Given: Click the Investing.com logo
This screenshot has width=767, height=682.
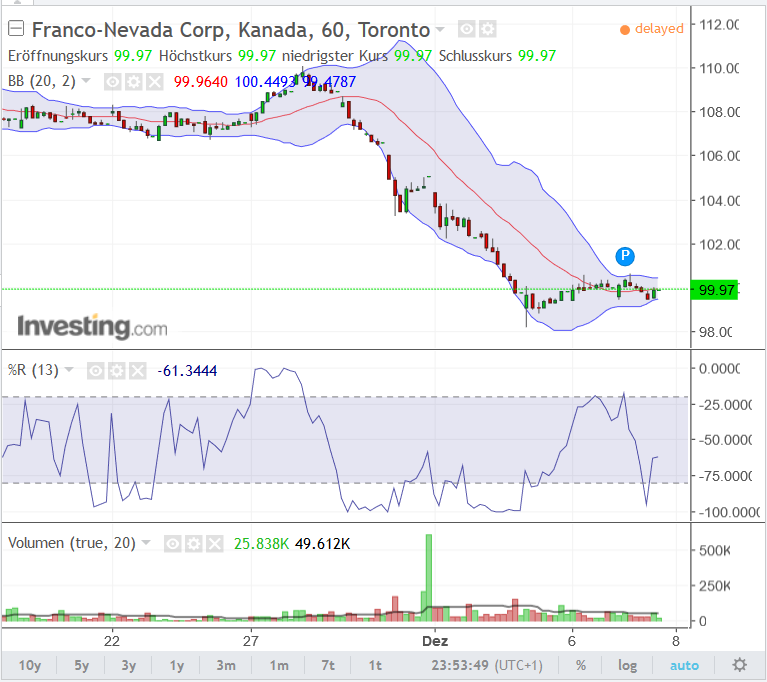Looking at the screenshot, I should click(92, 327).
